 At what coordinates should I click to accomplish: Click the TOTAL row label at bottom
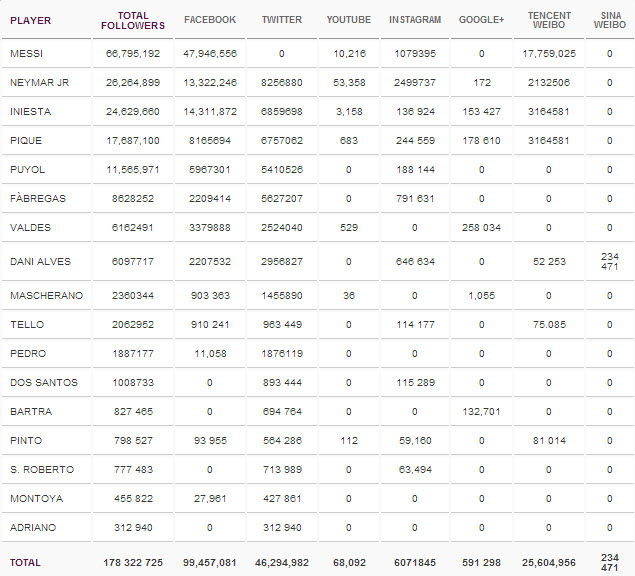pos(26,562)
